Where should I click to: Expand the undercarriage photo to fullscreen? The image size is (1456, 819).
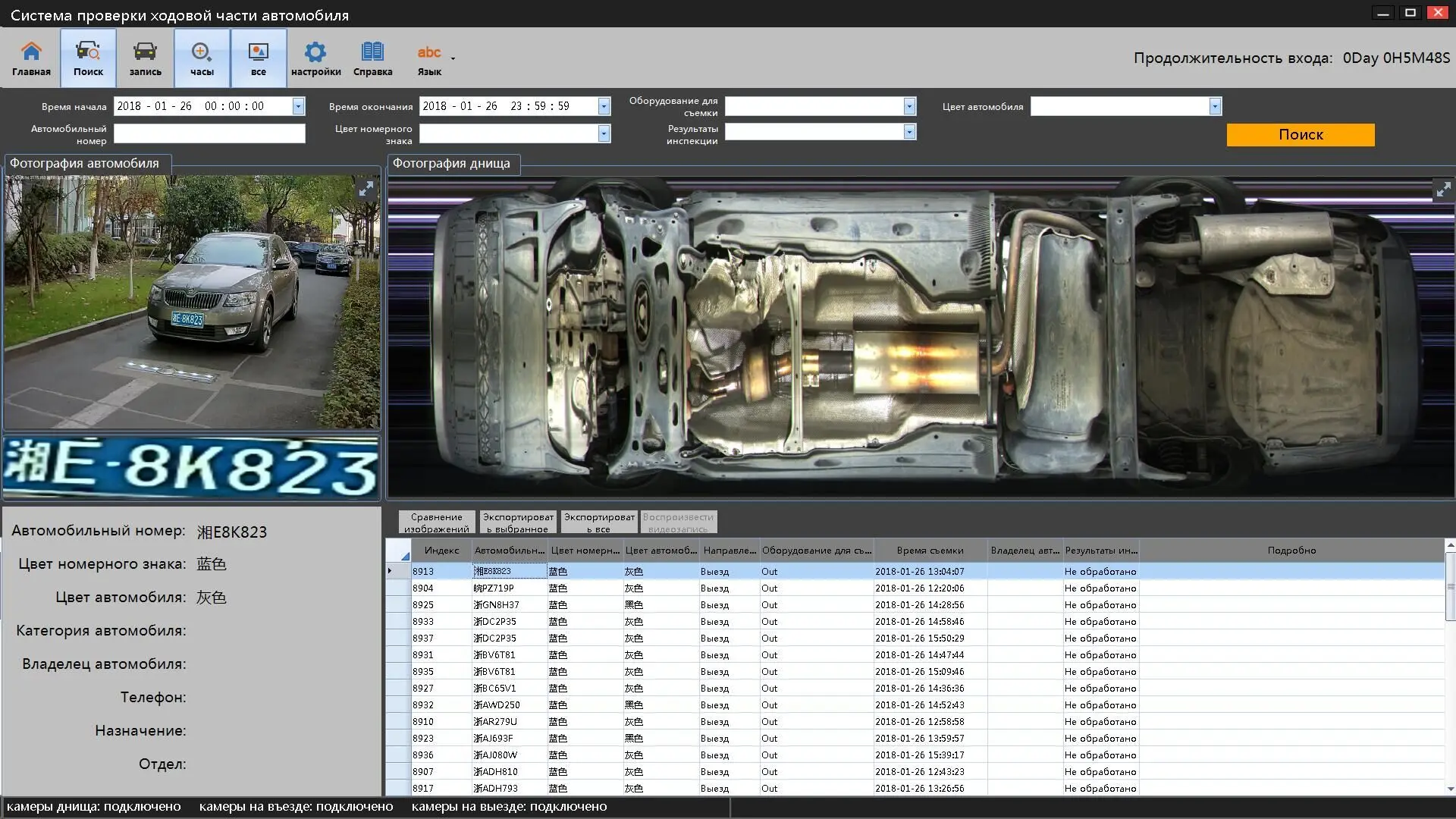[x=1442, y=190]
